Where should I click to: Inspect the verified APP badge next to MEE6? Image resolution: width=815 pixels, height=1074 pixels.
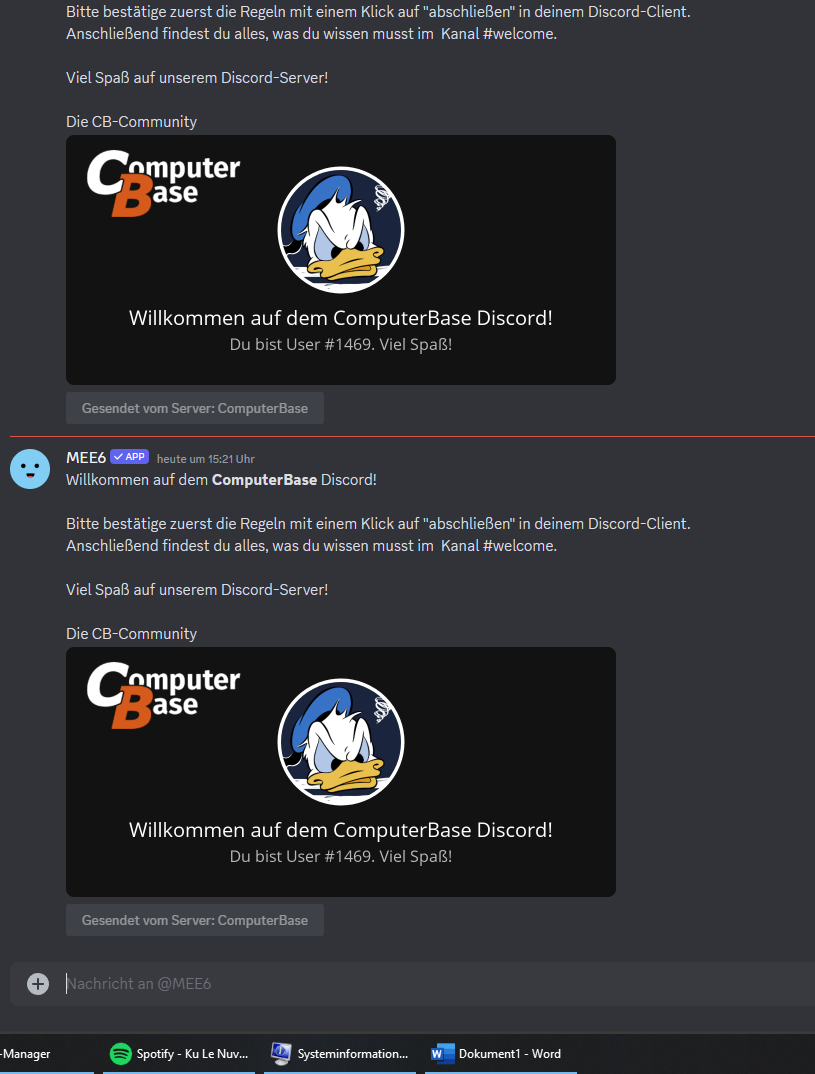[129, 457]
